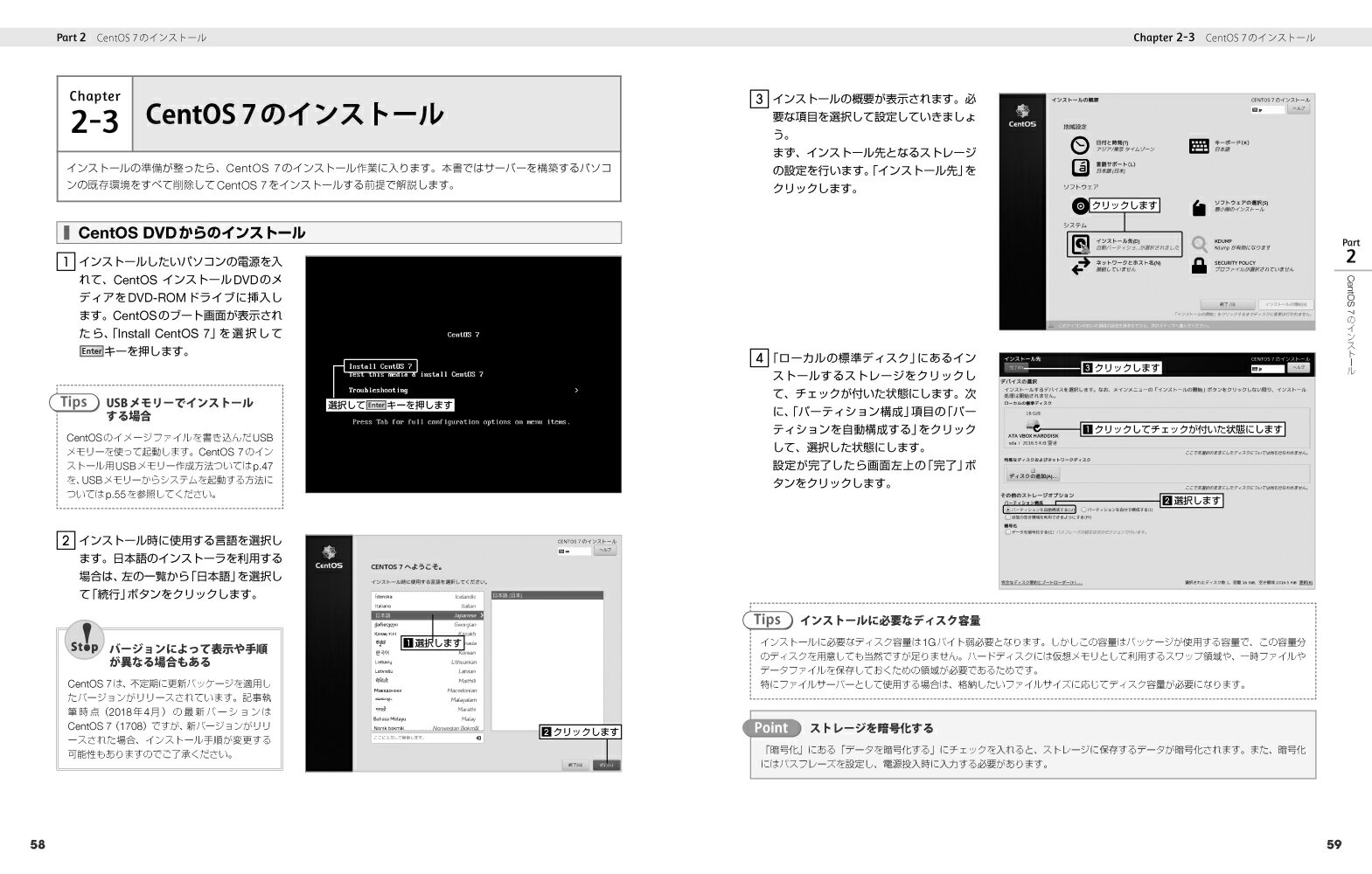
Task: Tick the データを暗号化する checkbox
Action: click(1007, 532)
